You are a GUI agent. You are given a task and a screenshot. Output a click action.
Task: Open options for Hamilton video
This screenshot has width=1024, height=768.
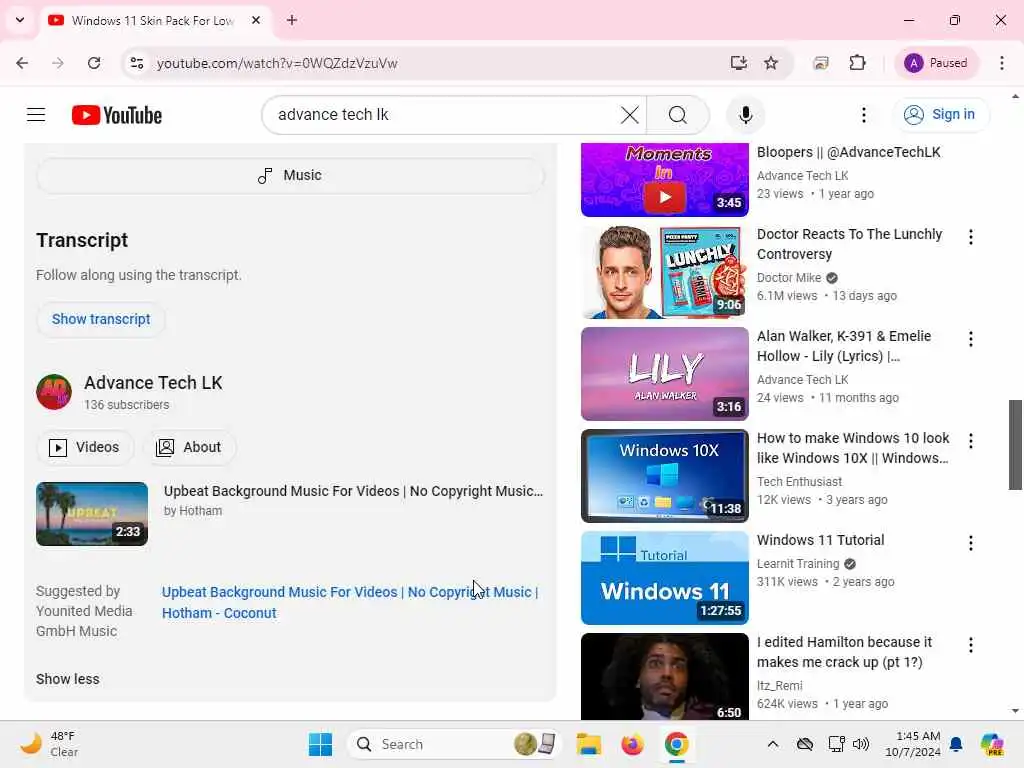[x=971, y=645]
